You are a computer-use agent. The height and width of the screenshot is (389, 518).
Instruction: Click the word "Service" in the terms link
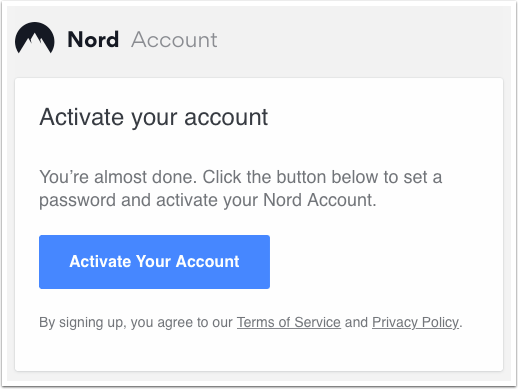(317, 322)
